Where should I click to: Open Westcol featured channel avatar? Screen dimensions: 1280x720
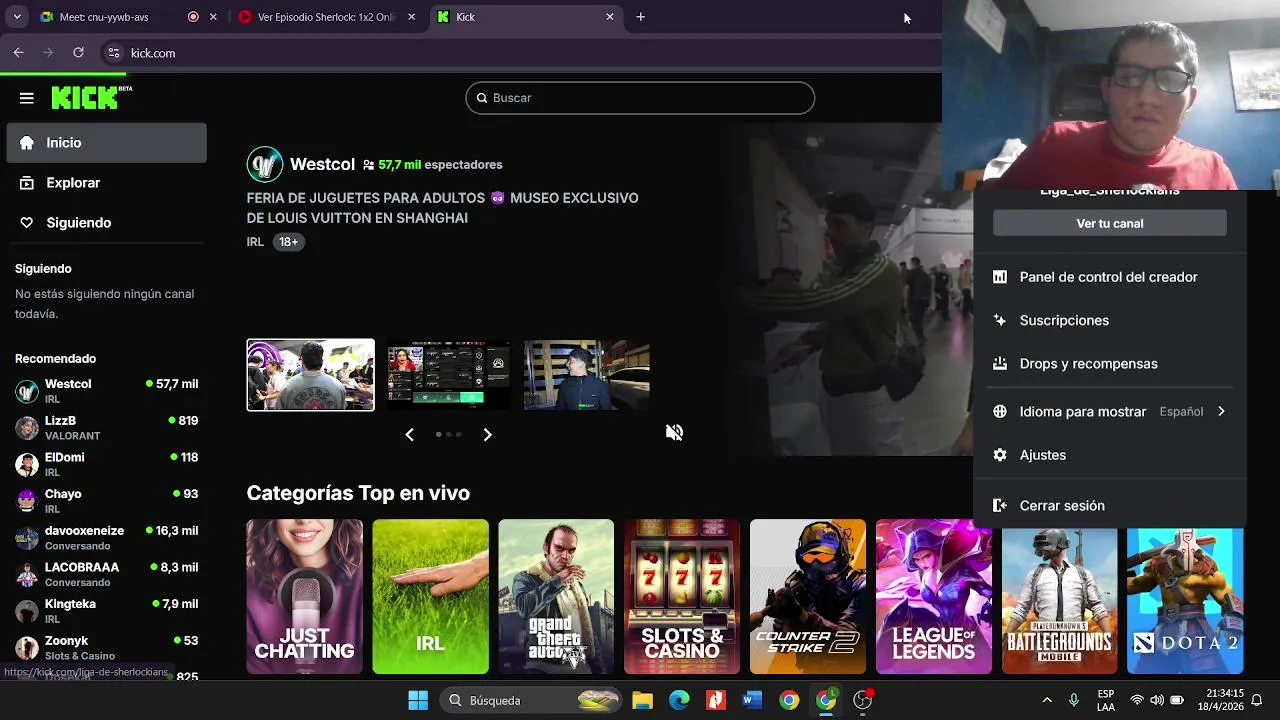265,164
